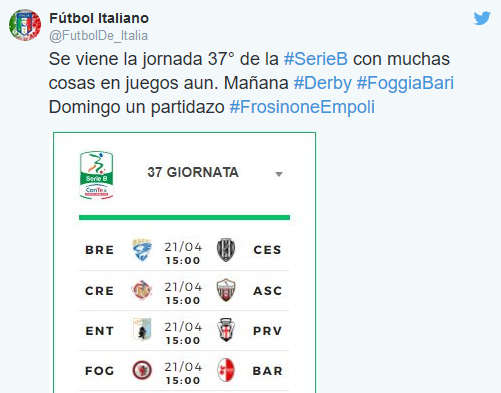This screenshot has height=393, width=501.
Task: Click the Twitter bird logo icon
Action: point(482,18)
